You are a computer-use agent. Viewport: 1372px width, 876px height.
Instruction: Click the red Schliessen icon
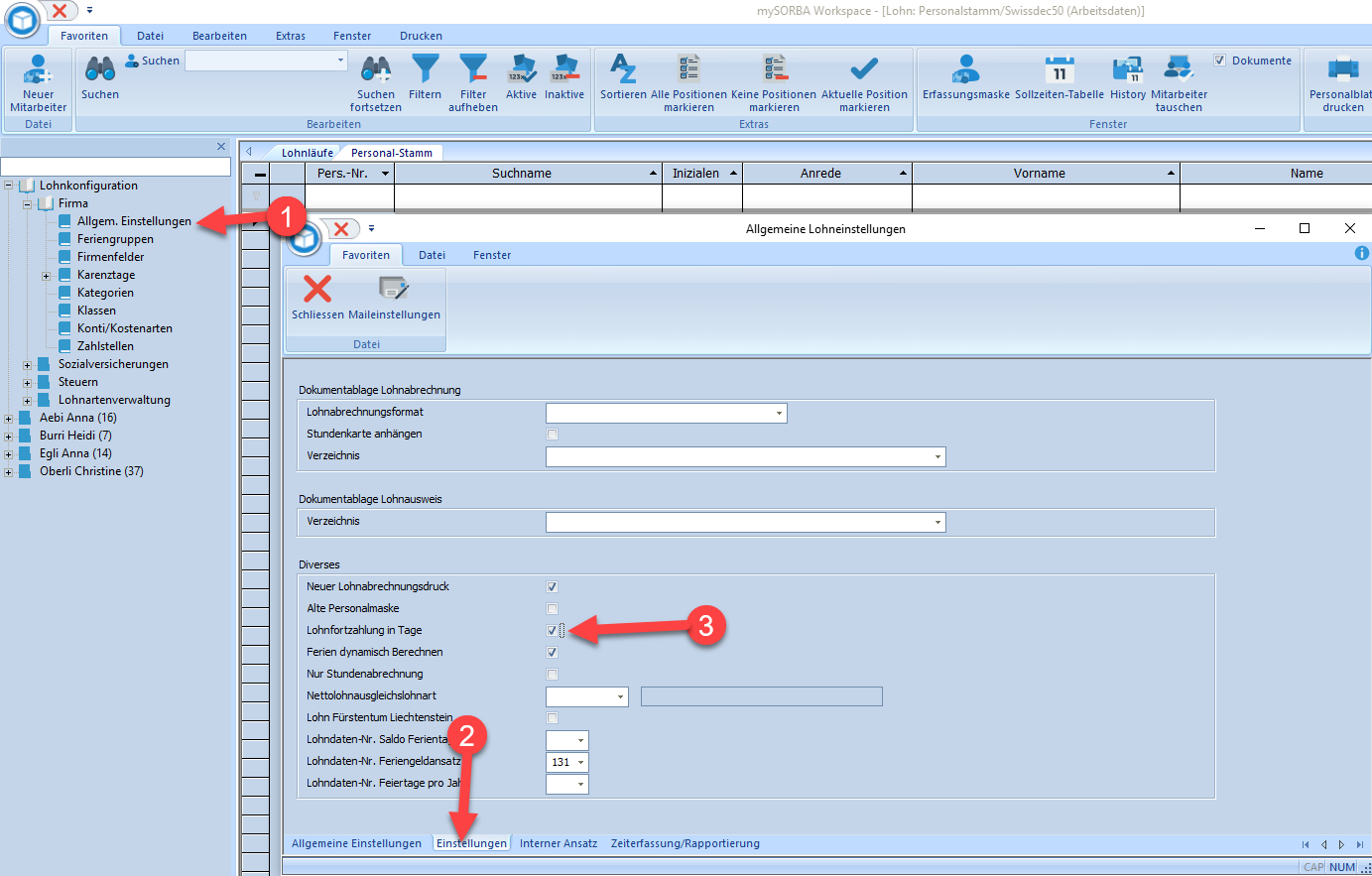click(x=317, y=290)
